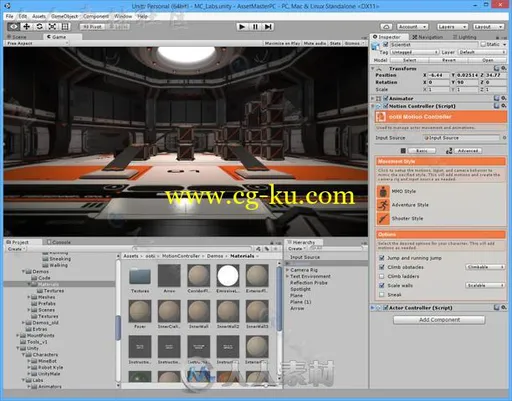The image size is (512, 401).
Task: Switch to the Lighting tab
Action: 464,37
